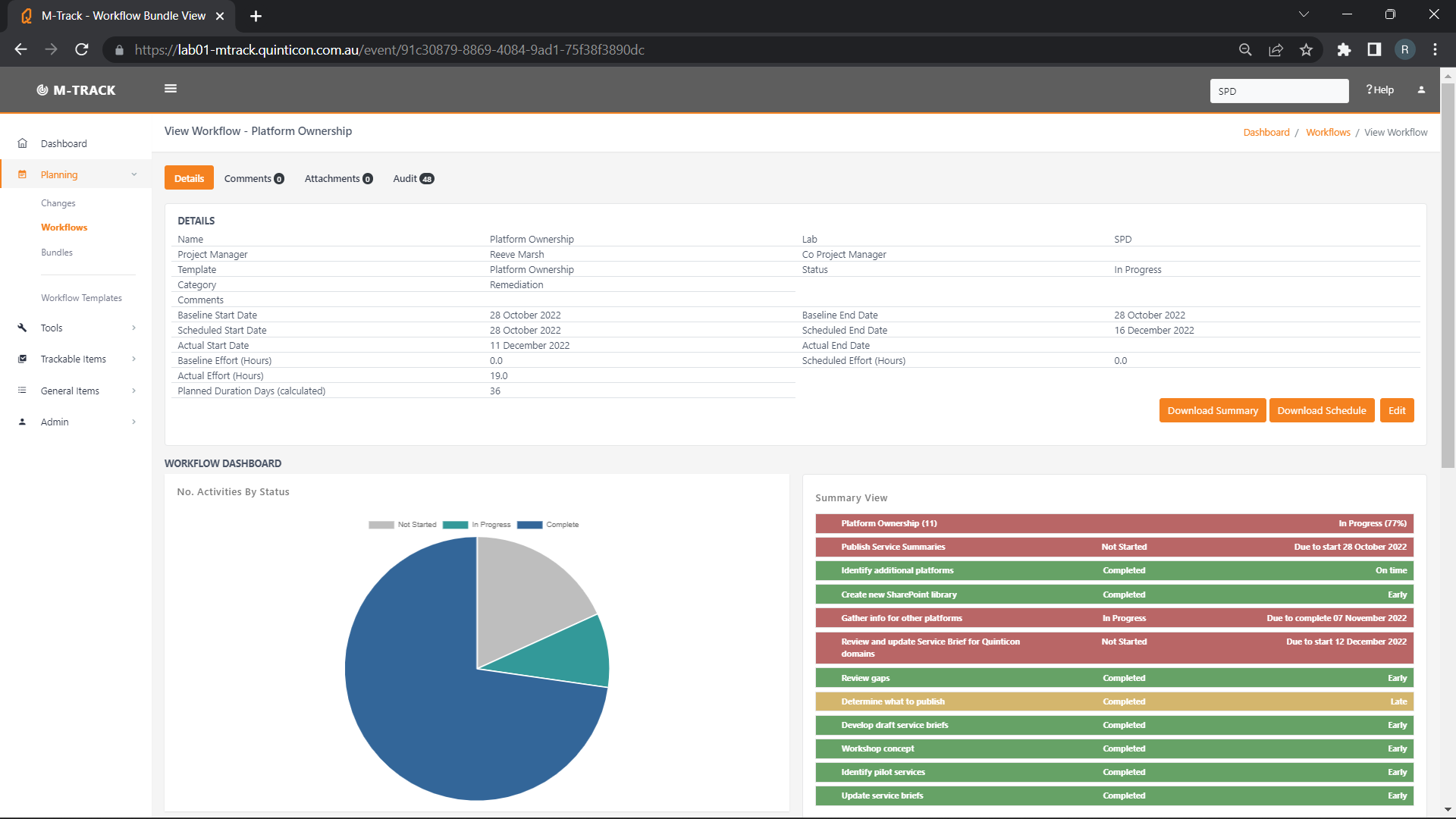Open the Comments tab

253,178
